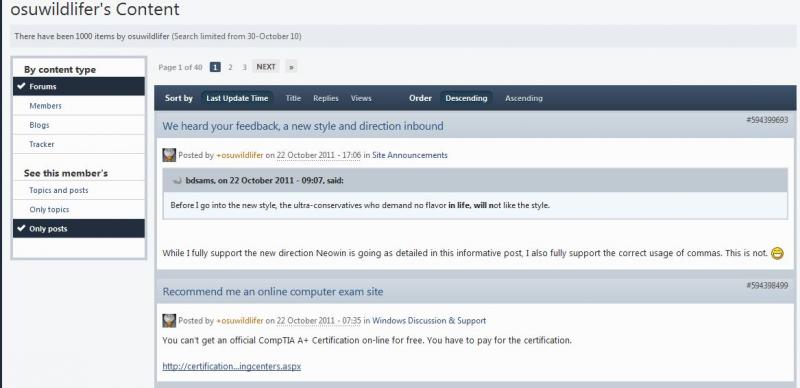Select the Forums content type filter
800x388 pixels.
click(x=79, y=86)
